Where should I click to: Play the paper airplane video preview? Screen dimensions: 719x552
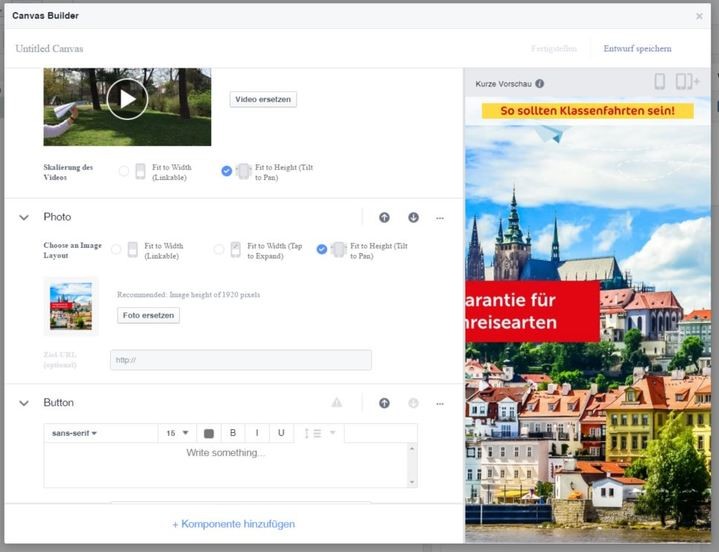tap(127, 99)
